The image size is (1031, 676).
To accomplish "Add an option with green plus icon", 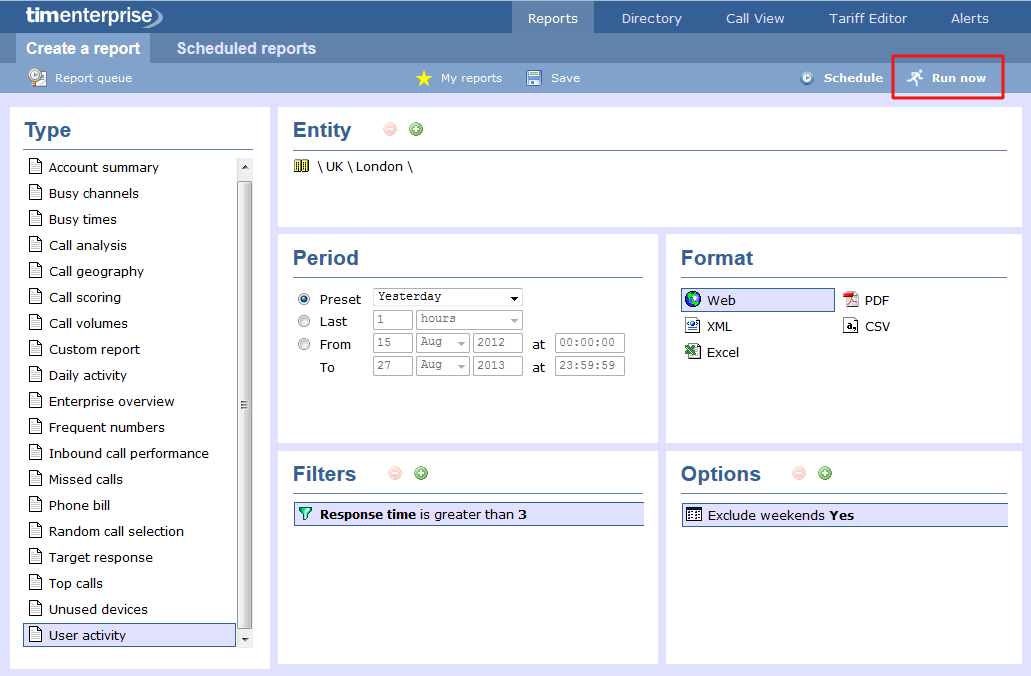I will (x=825, y=473).
